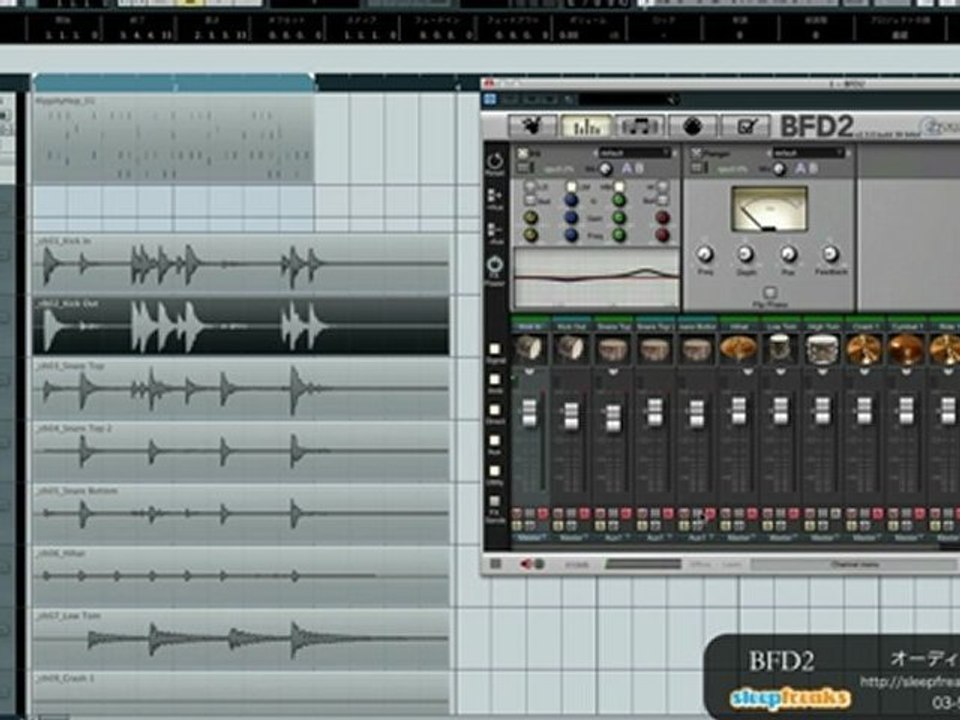Click the Flanger Pos knob
Image resolution: width=960 pixels, height=720 pixels.
(x=789, y=253)
